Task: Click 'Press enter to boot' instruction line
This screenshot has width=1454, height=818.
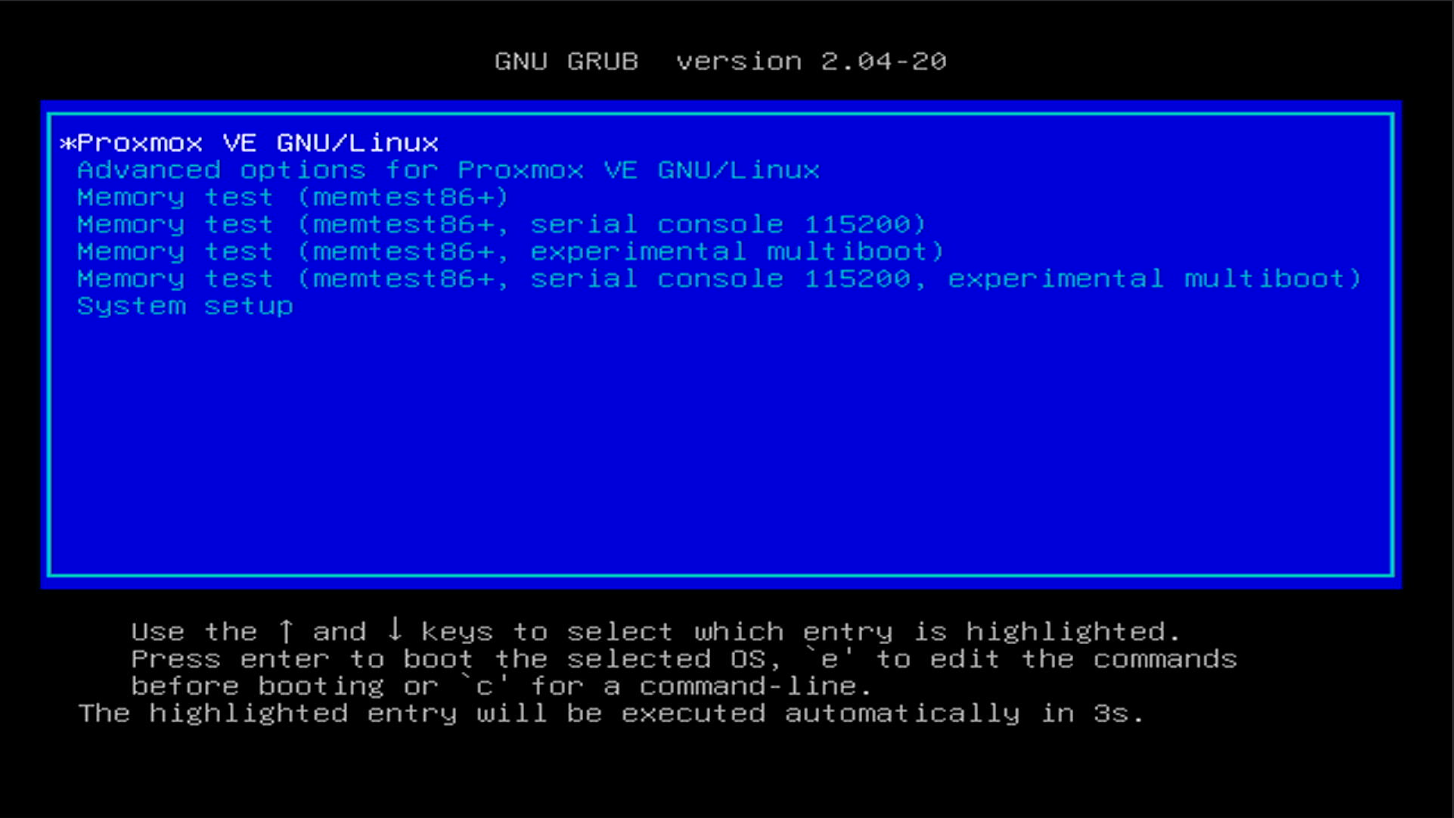Action: pyautogui.click(x=302, y=659)
